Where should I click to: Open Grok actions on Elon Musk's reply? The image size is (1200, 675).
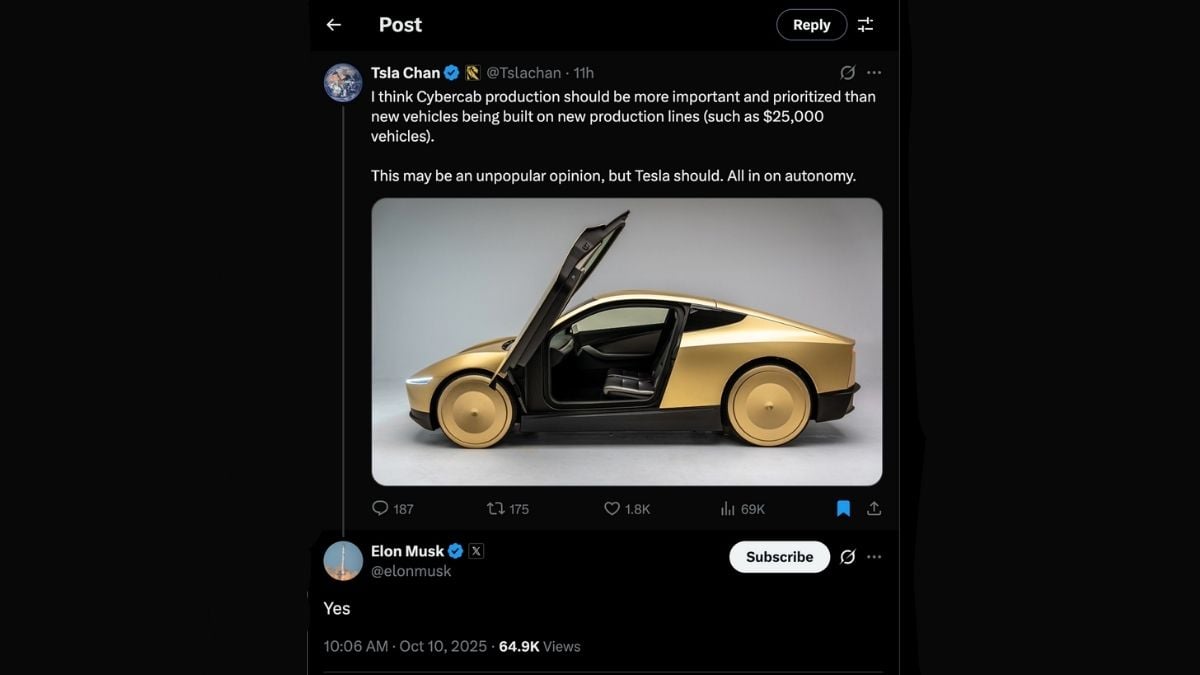(848, 557)
